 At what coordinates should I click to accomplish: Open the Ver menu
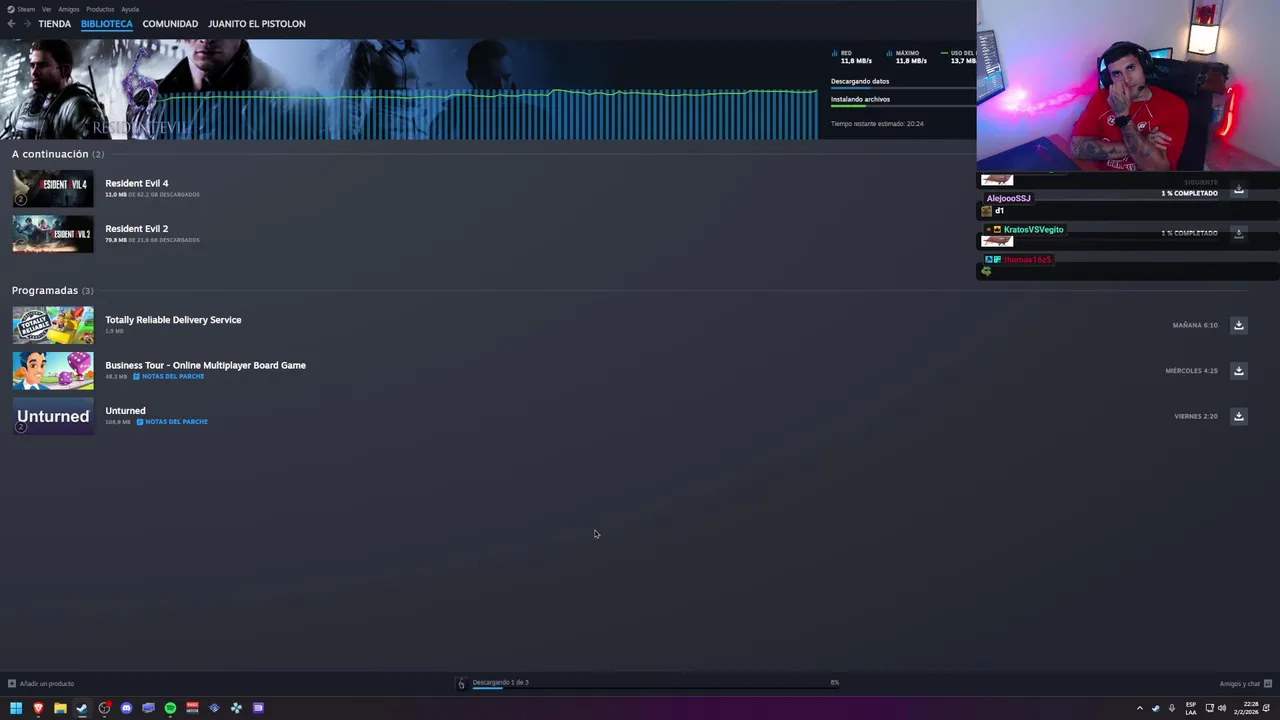pos(46,9)
